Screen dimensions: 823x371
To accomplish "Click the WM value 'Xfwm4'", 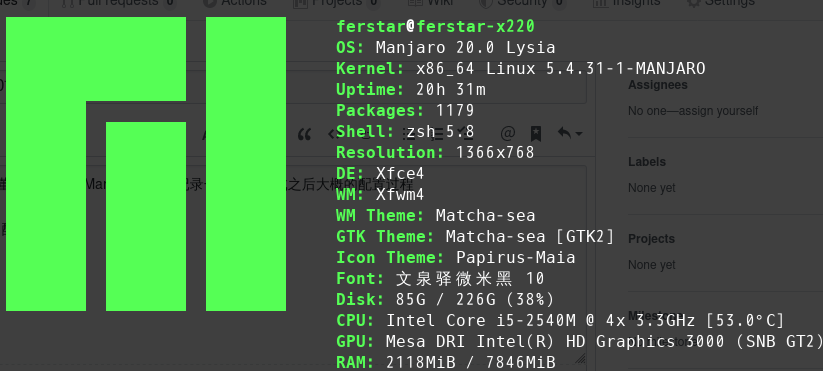I will (x=400, y=195).
